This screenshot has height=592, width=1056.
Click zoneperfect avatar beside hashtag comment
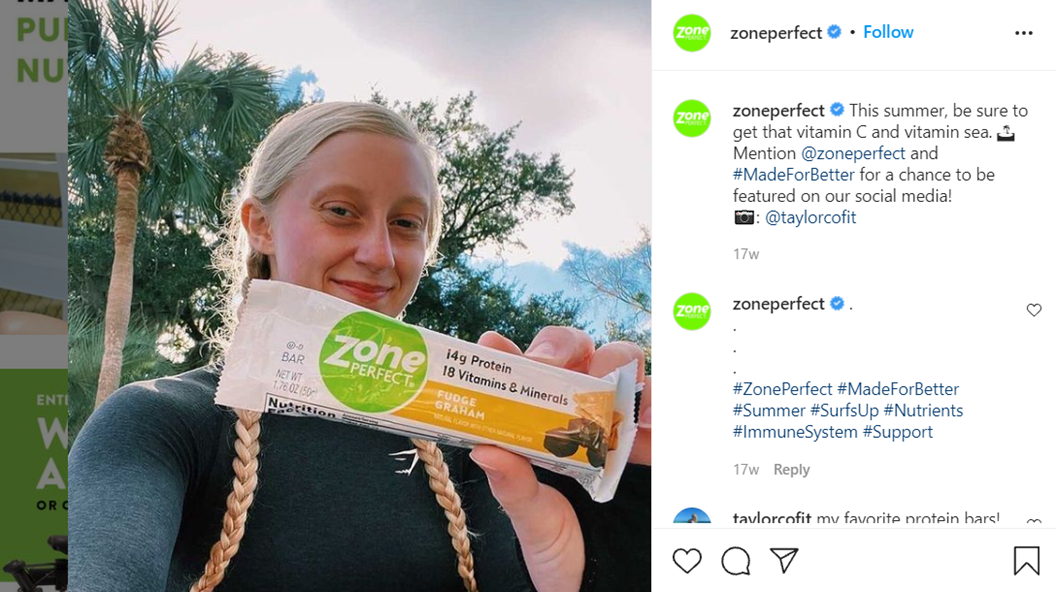[692, 311]
